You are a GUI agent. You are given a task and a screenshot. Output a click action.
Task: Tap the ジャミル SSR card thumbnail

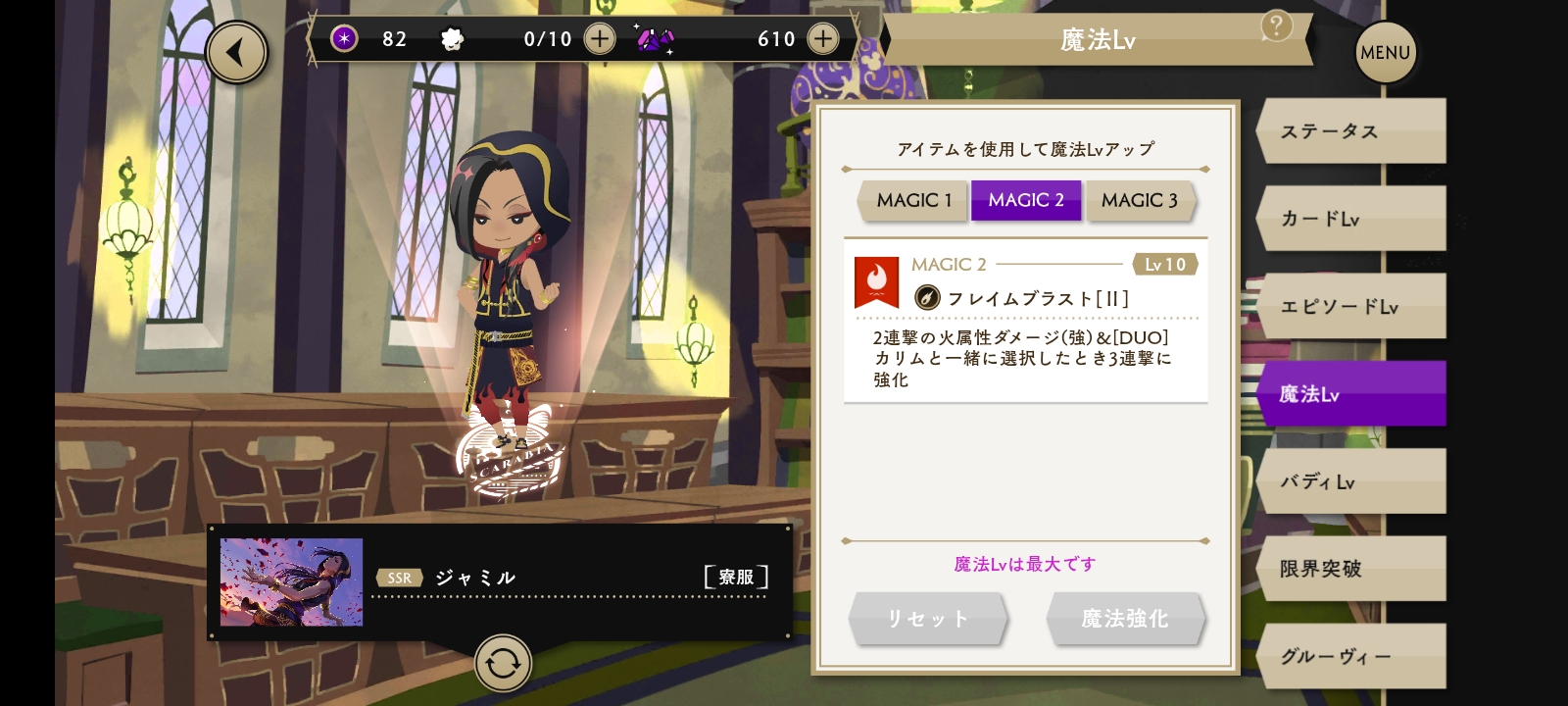tap(291, 582)
